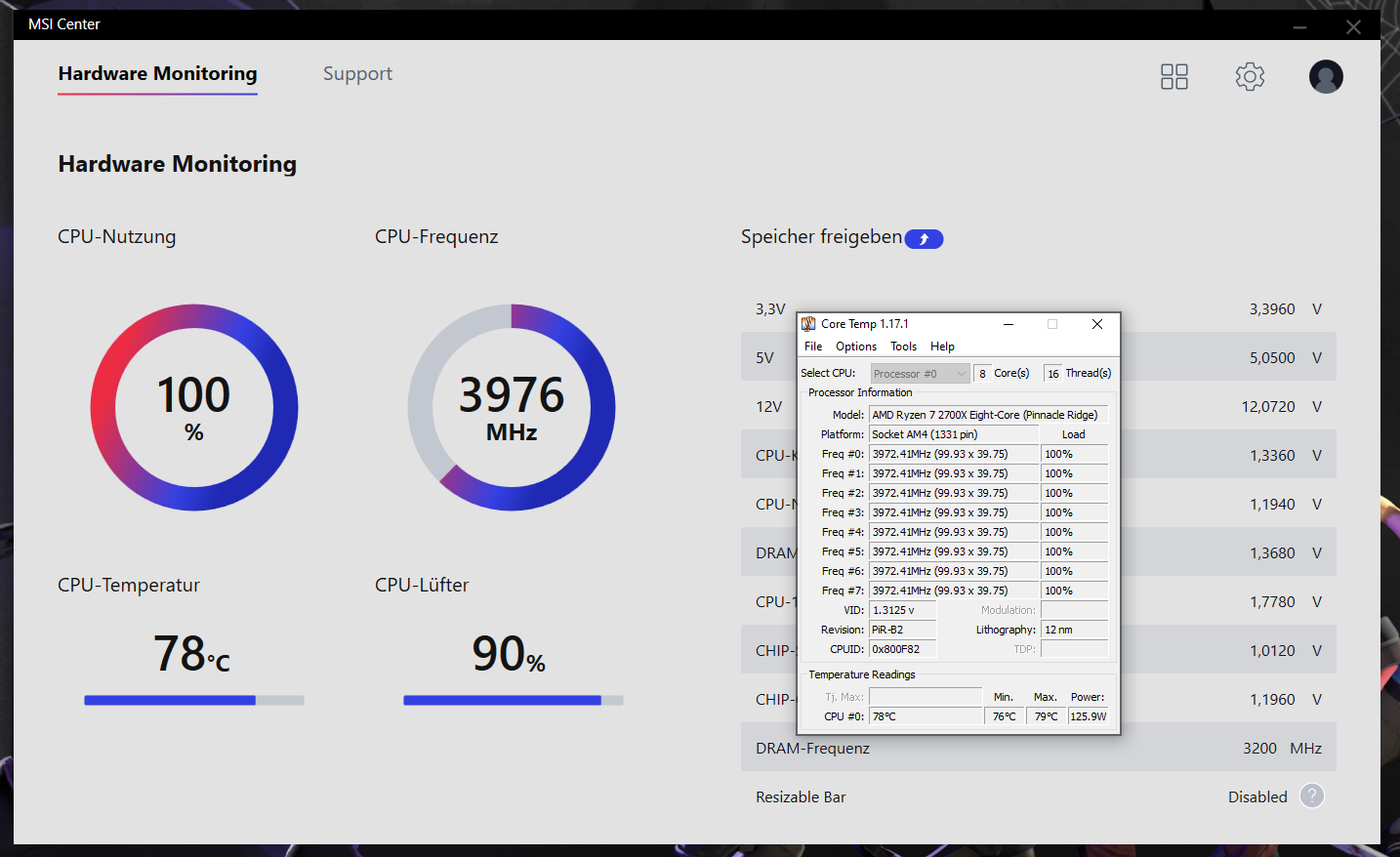
Task: Click the 12V voltage value 12,0720
Action: click(1268, 407)
